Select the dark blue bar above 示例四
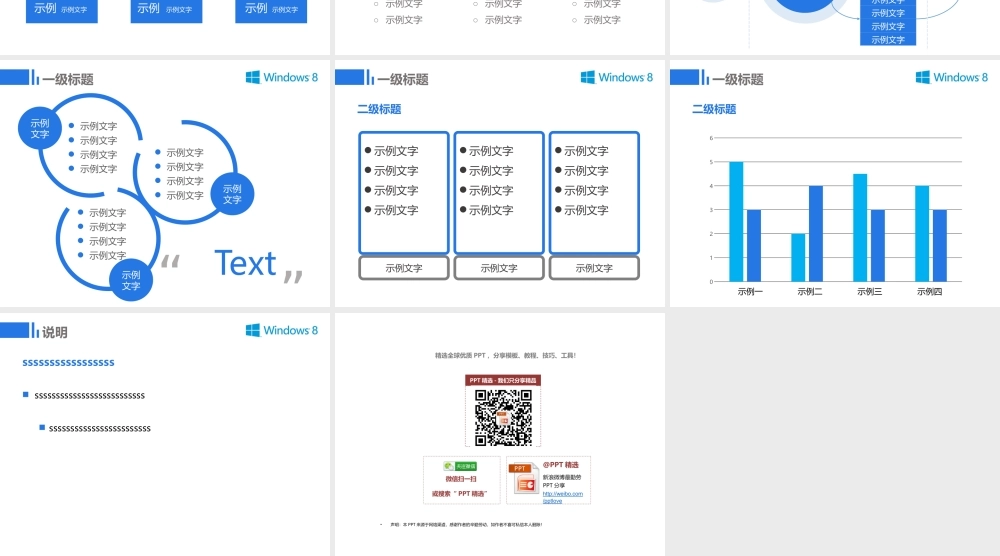The height and width of the screenshot is (556, 1000). [x=939, y=245]
